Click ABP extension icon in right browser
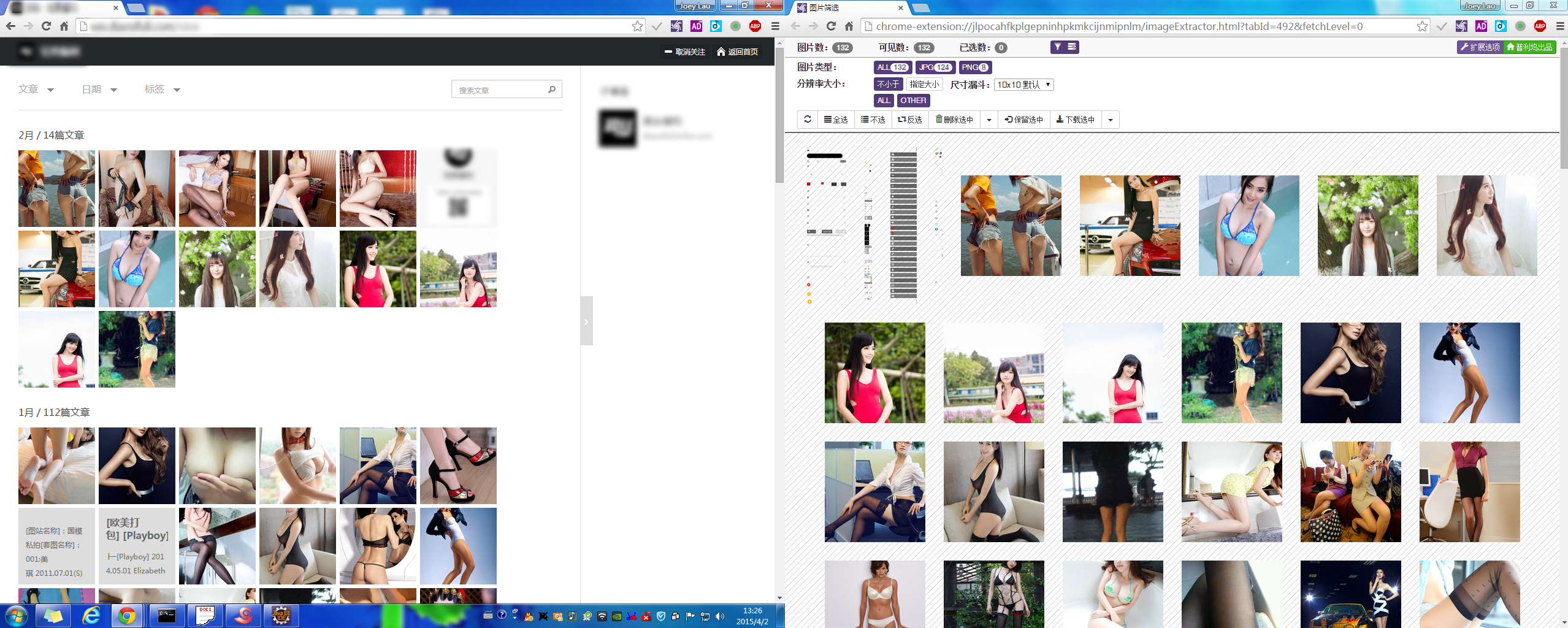The width and height of the screenshot is (1568, 628). (1540, 26)
